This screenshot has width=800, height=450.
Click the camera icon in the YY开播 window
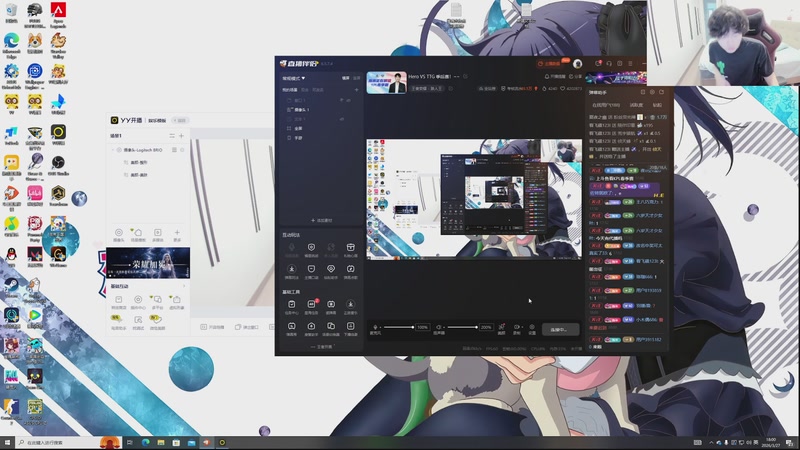coord(118,233)
